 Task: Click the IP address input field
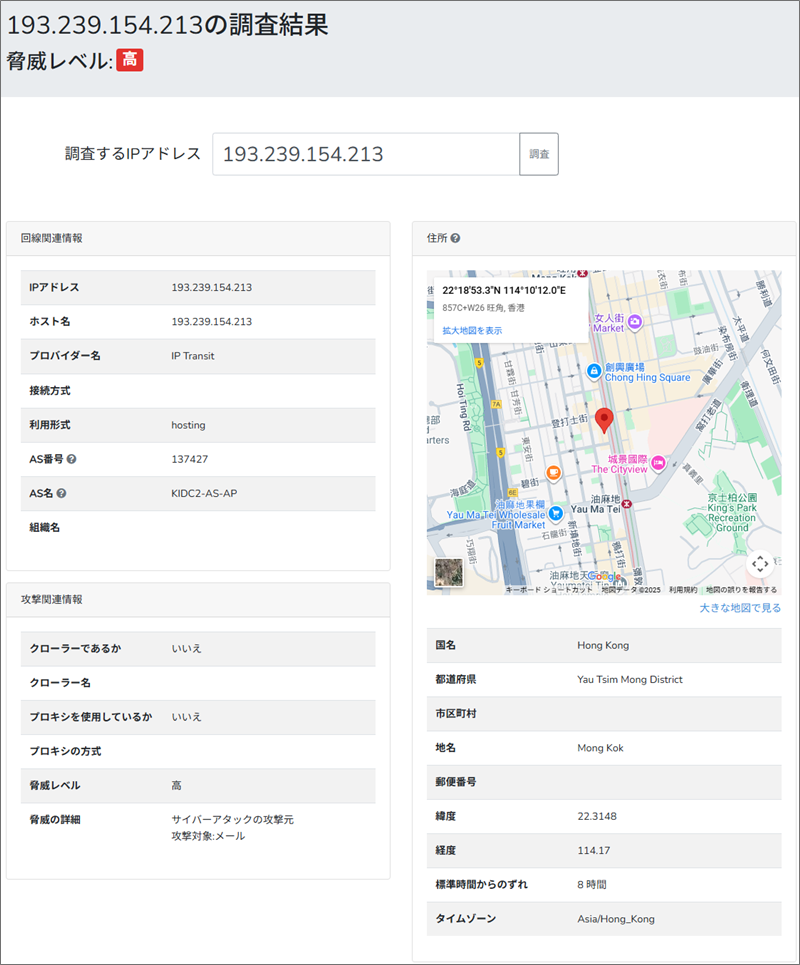click(x=365, y=154)
